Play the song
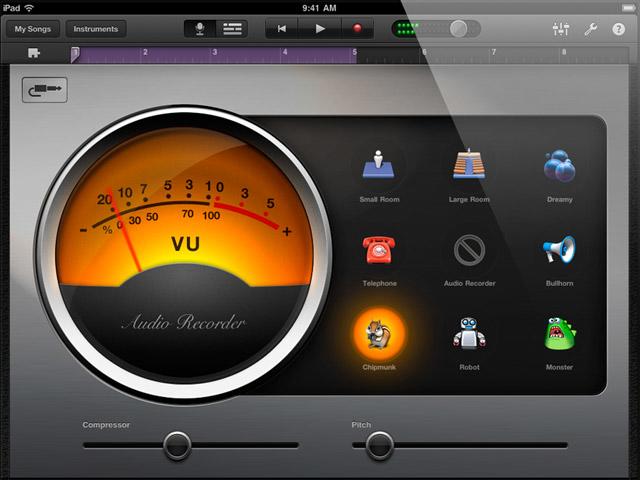This screenshot has width=640, height=480. coord(320,29)
